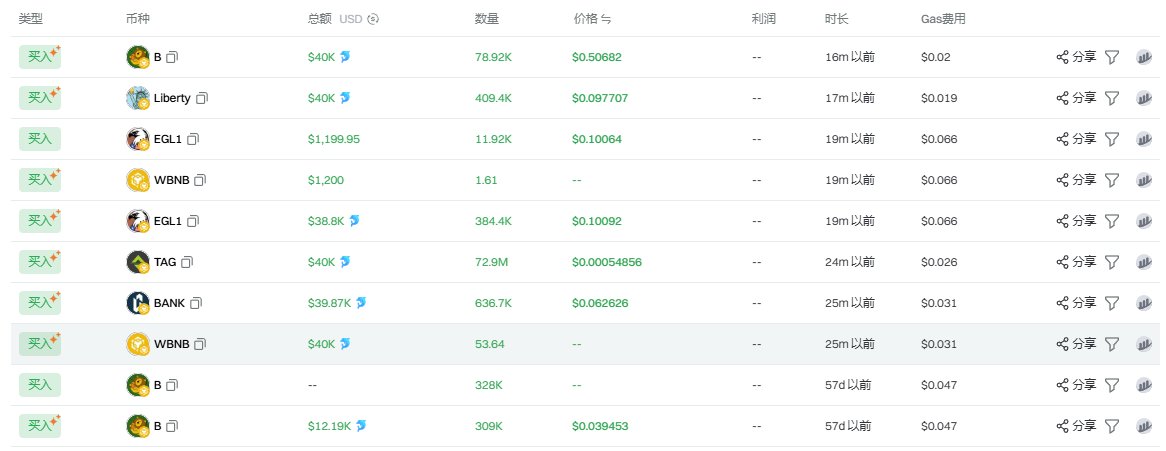
Task: Click the price $0.00054856
Action: click(x=607, y=262)
